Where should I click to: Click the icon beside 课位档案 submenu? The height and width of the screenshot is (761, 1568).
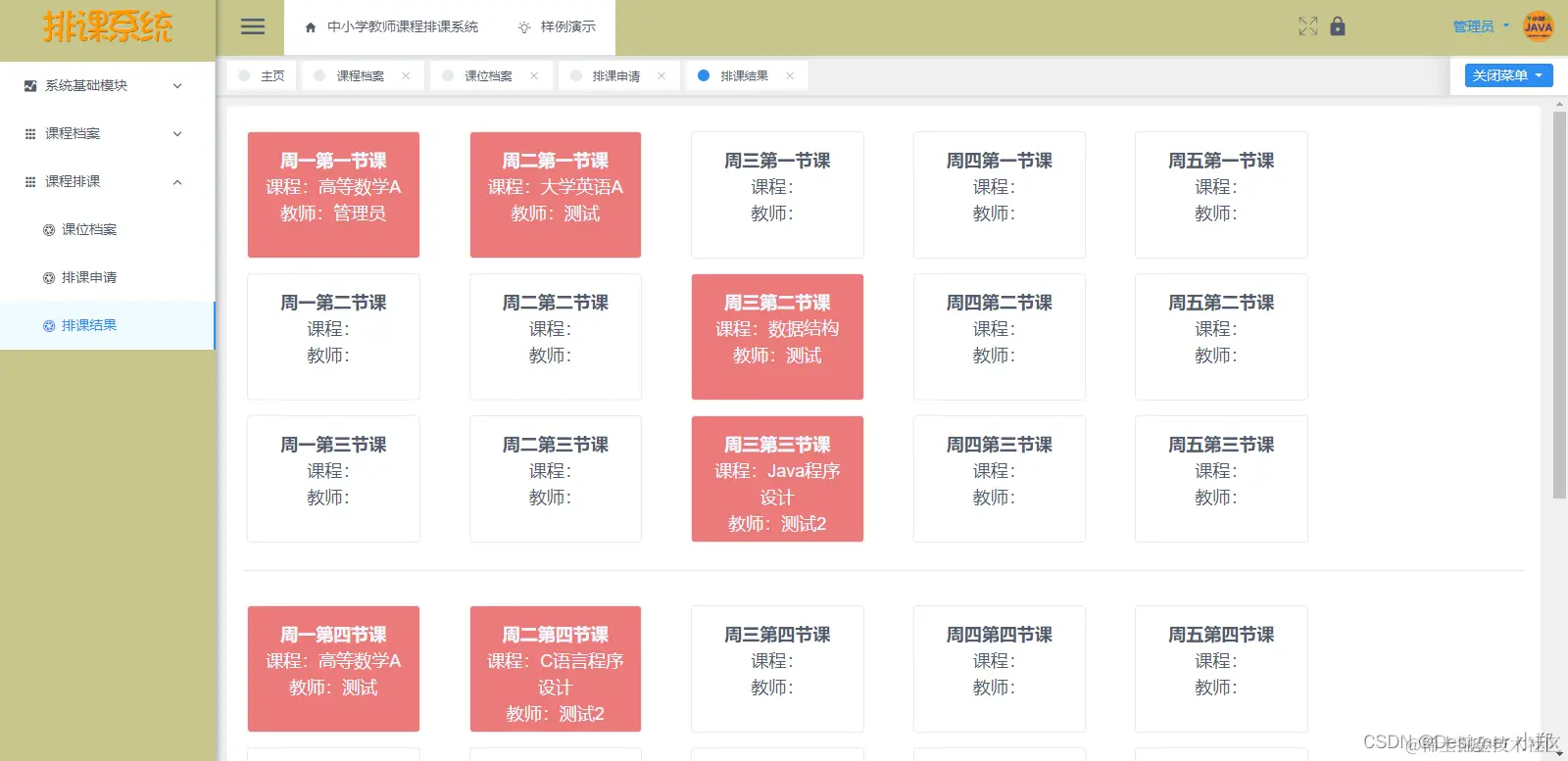[49, 230]
